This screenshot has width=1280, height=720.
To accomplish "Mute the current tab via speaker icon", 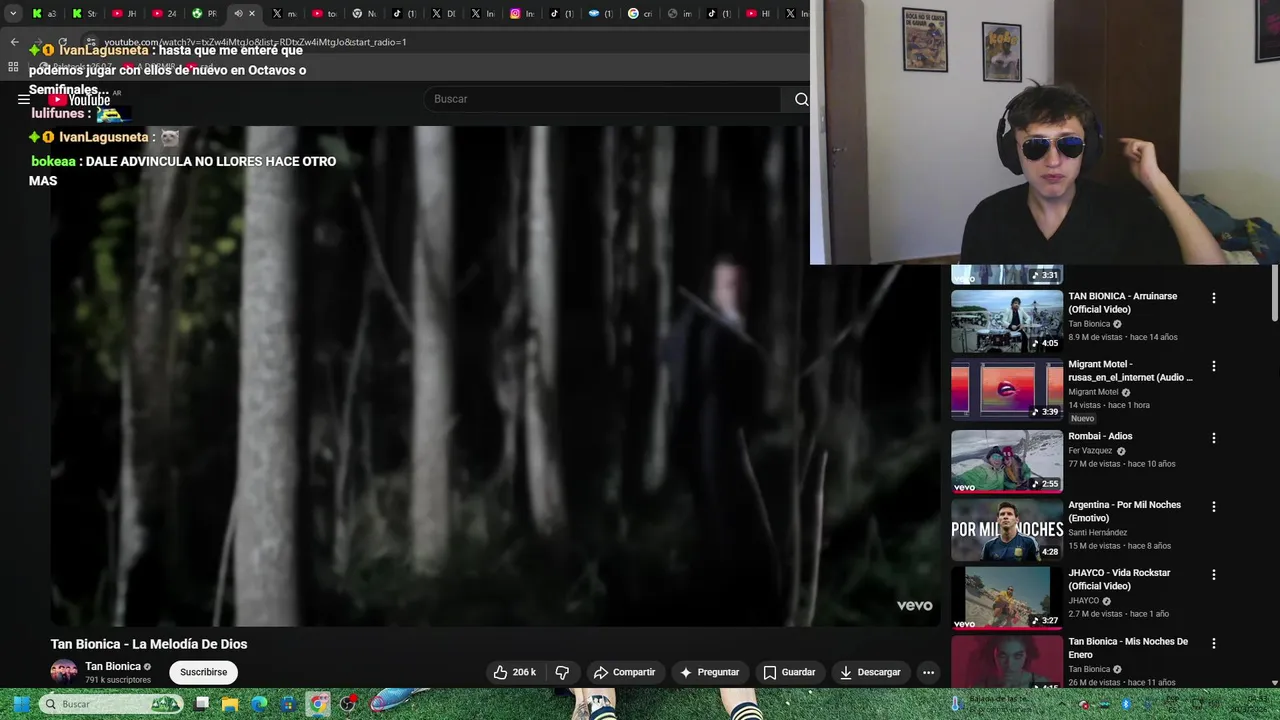I will click(x=238, y=14).
